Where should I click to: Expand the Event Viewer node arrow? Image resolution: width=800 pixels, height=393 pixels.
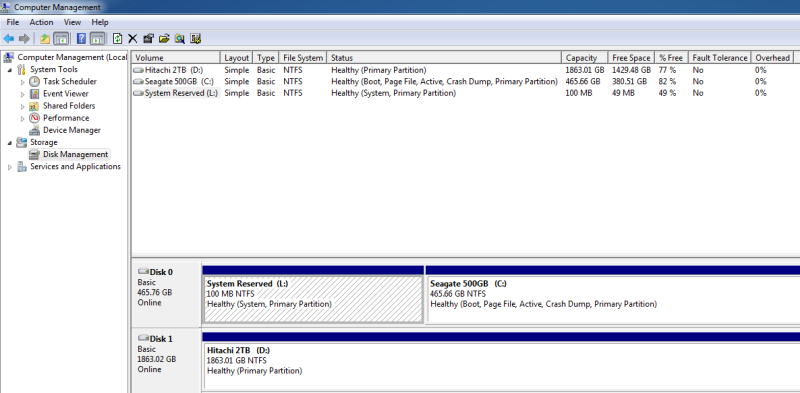point(22,94)
